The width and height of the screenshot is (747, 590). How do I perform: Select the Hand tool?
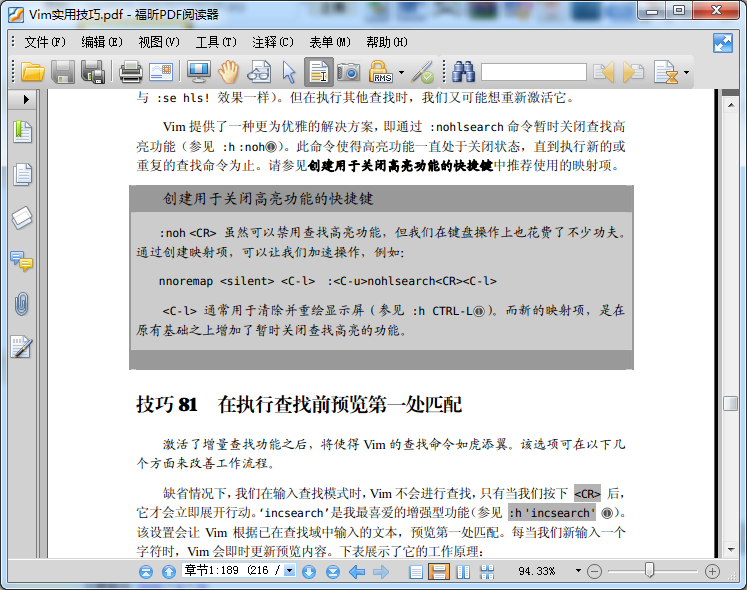(x=229, y=72)
